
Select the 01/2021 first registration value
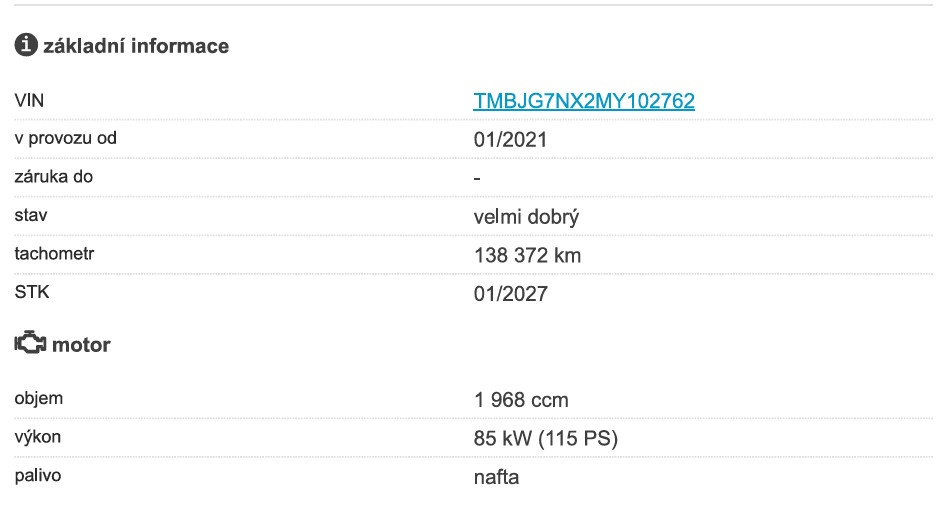510,140
